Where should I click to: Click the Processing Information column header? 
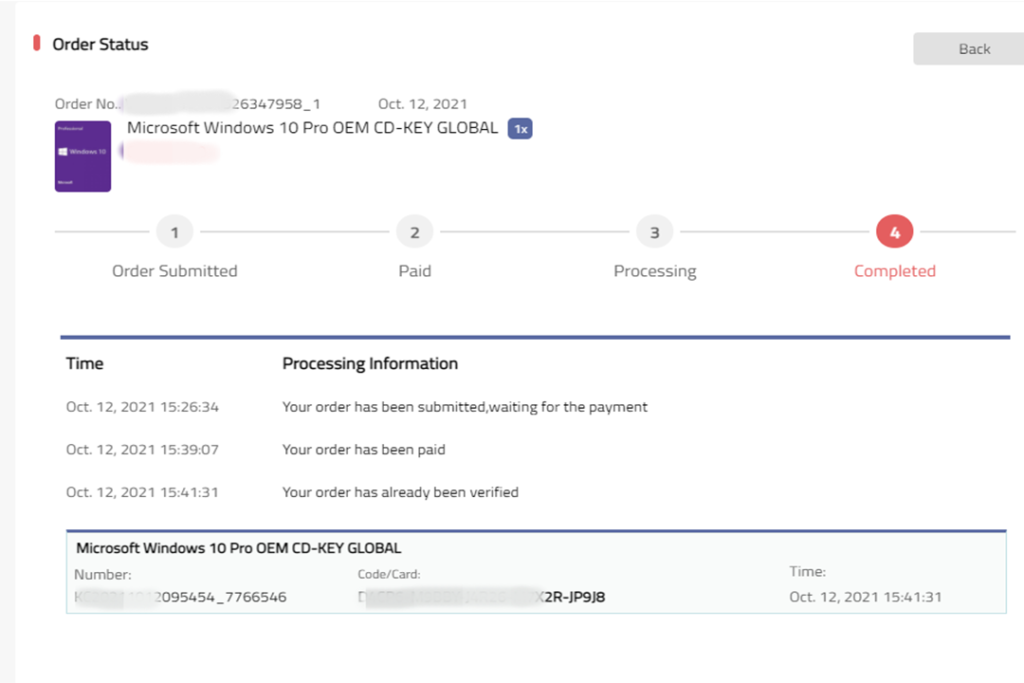370,364
